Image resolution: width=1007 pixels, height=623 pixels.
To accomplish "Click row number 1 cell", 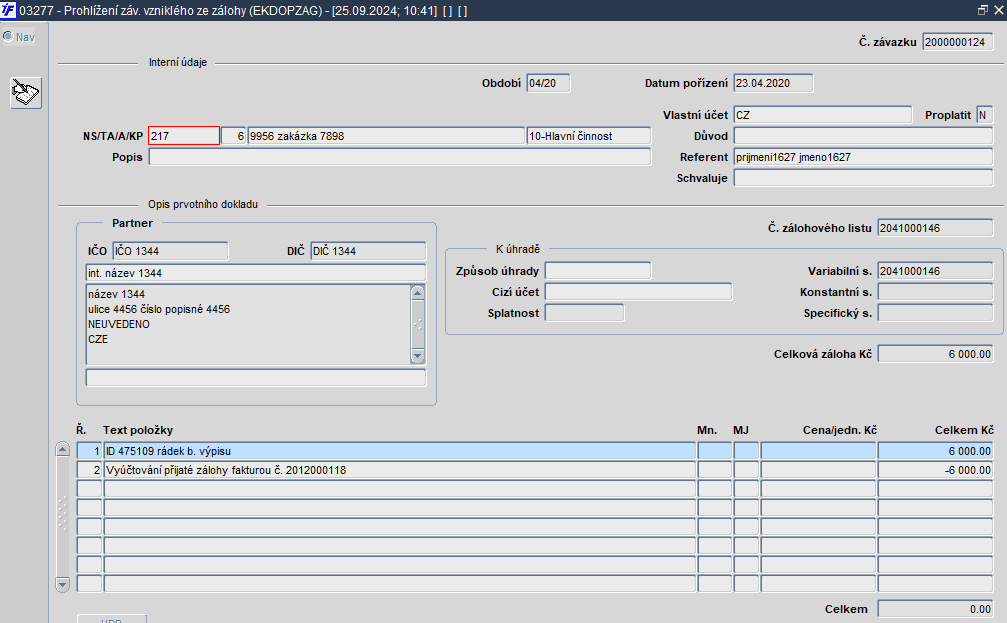I will pyautogui.click(x=89, y=451).
